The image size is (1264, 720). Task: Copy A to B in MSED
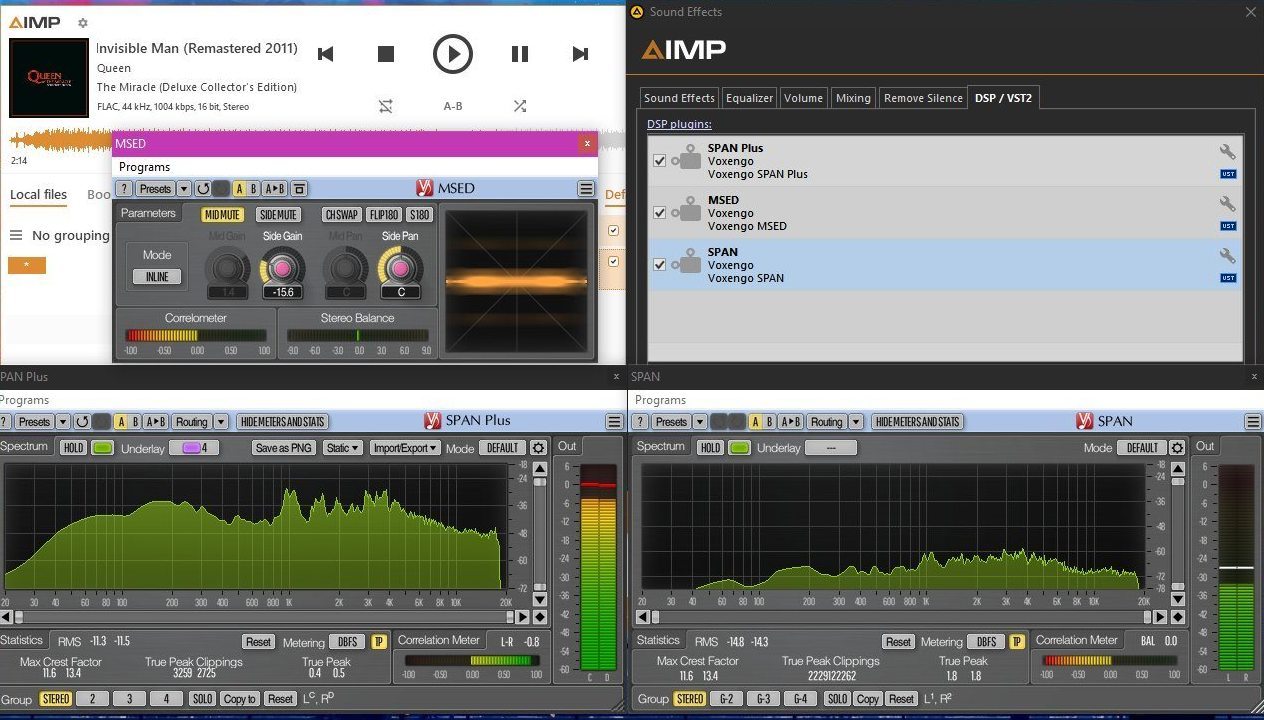(x=275, y=189)
